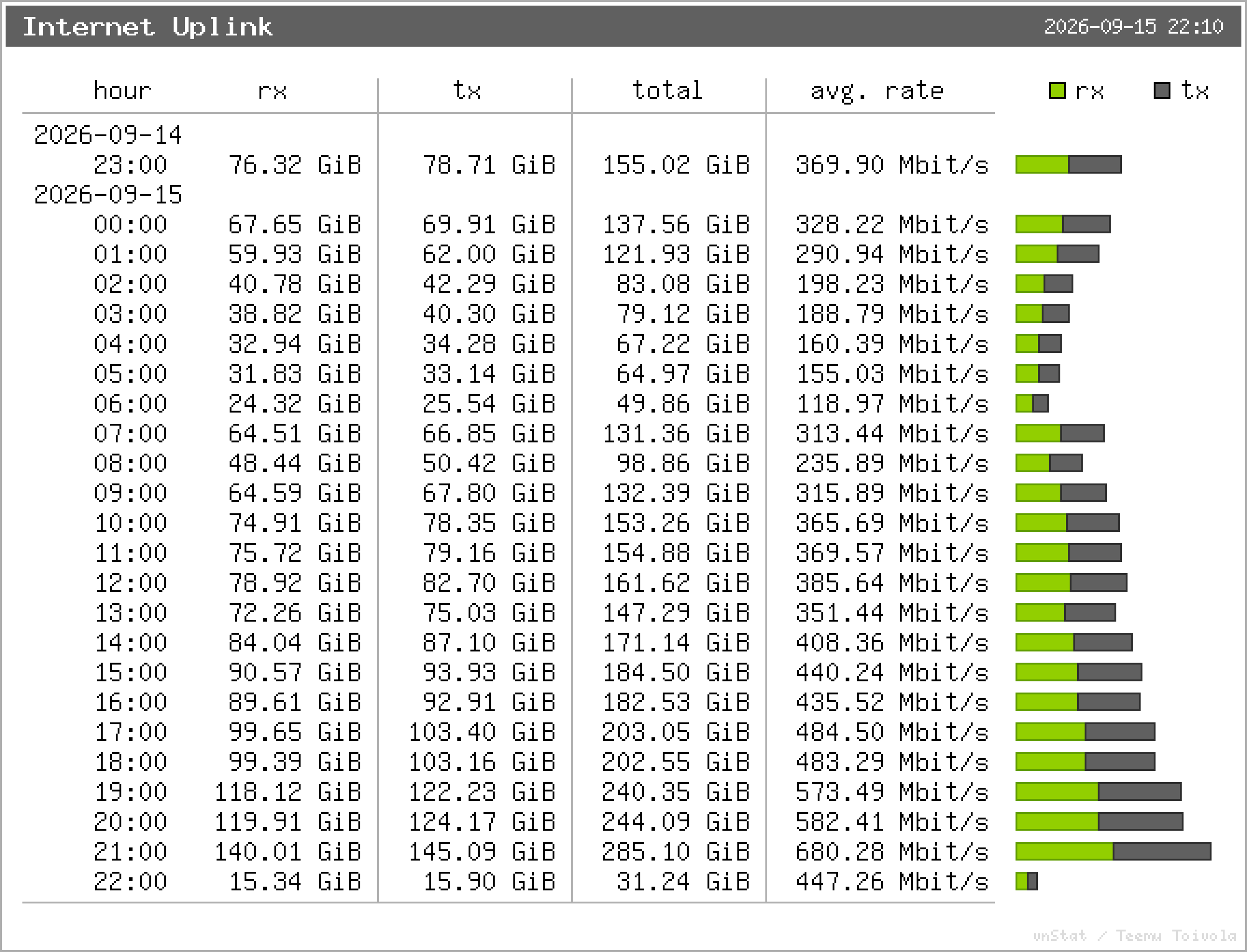Click rate 582.41 Mbit/s
This screenshot has height=952, width=1247.
tap(892, 822)
